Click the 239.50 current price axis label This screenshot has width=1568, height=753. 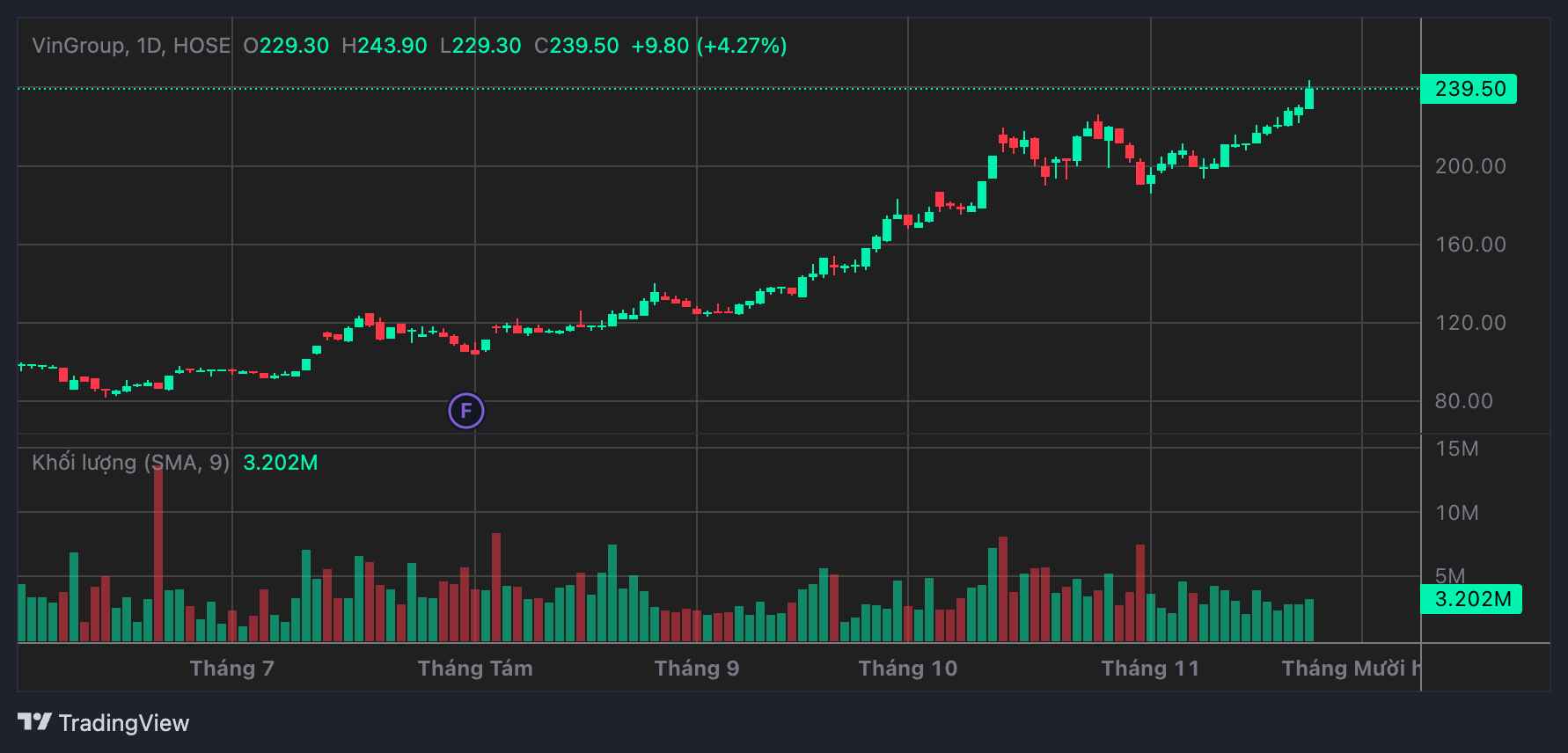[x=1469, y=89]
